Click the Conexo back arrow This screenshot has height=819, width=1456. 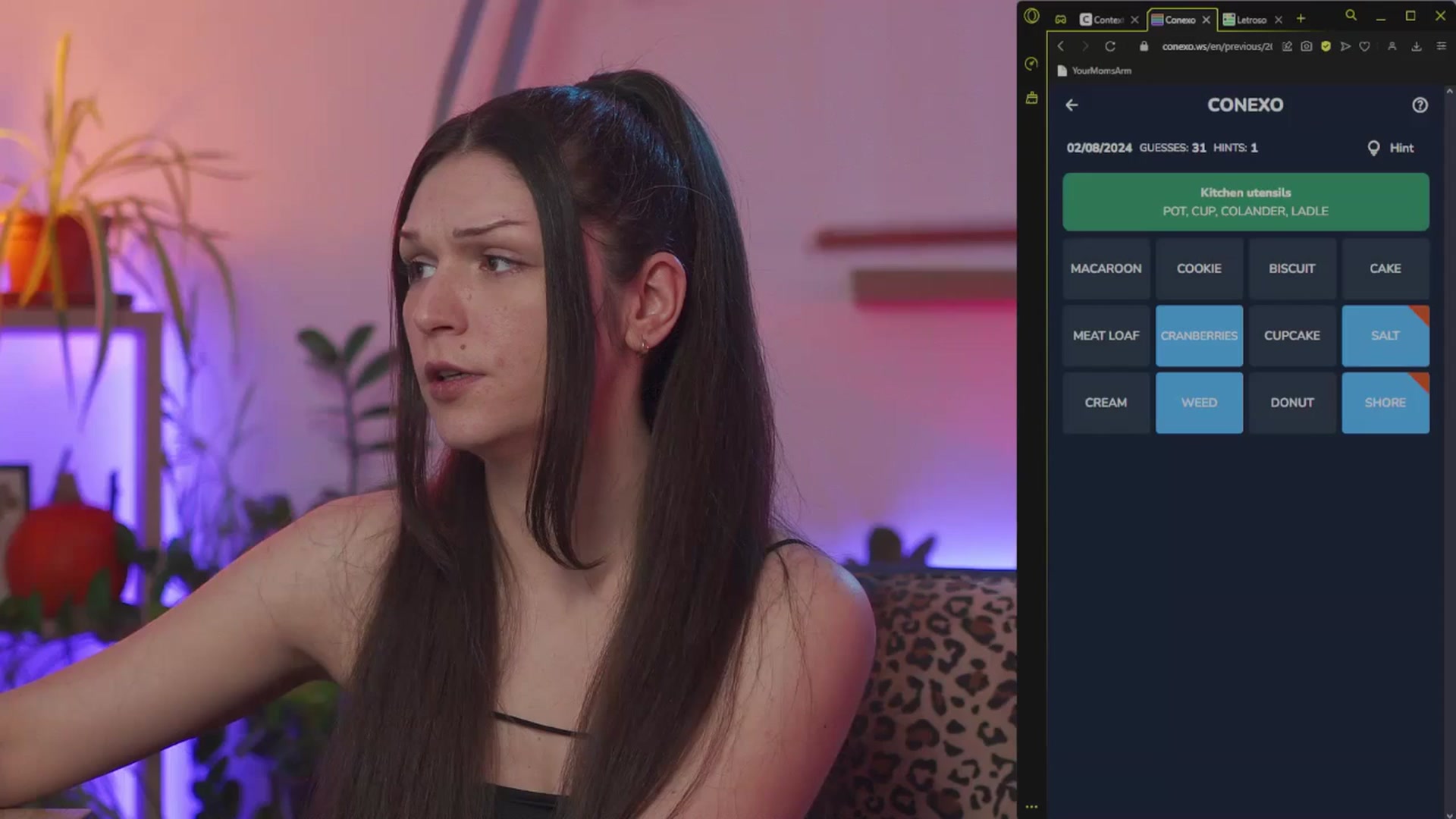[x=1072, y=105]
